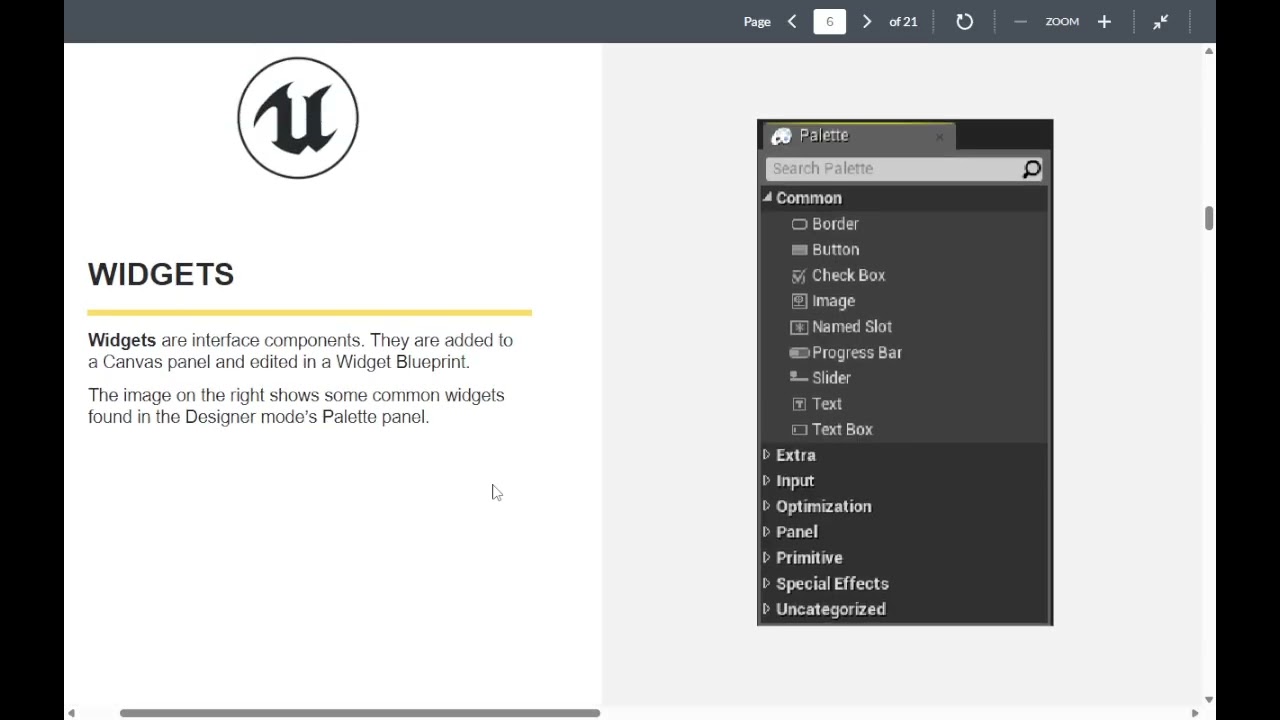Select the Palette tab

click(x=857, y=136)
